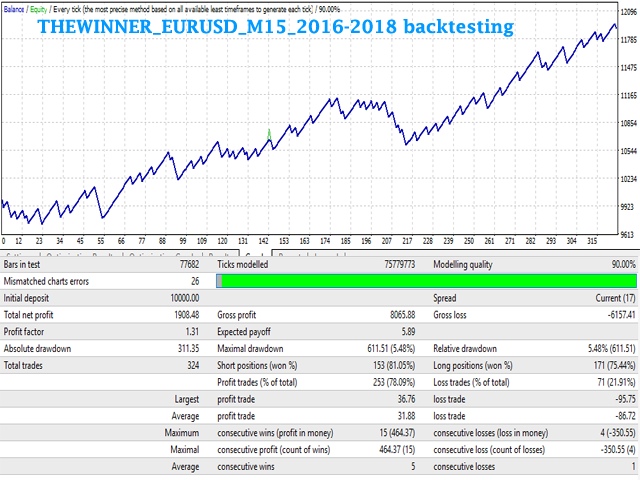
Task: Click the 142 label on the trade-number axis
Action: tap(263, 241)
